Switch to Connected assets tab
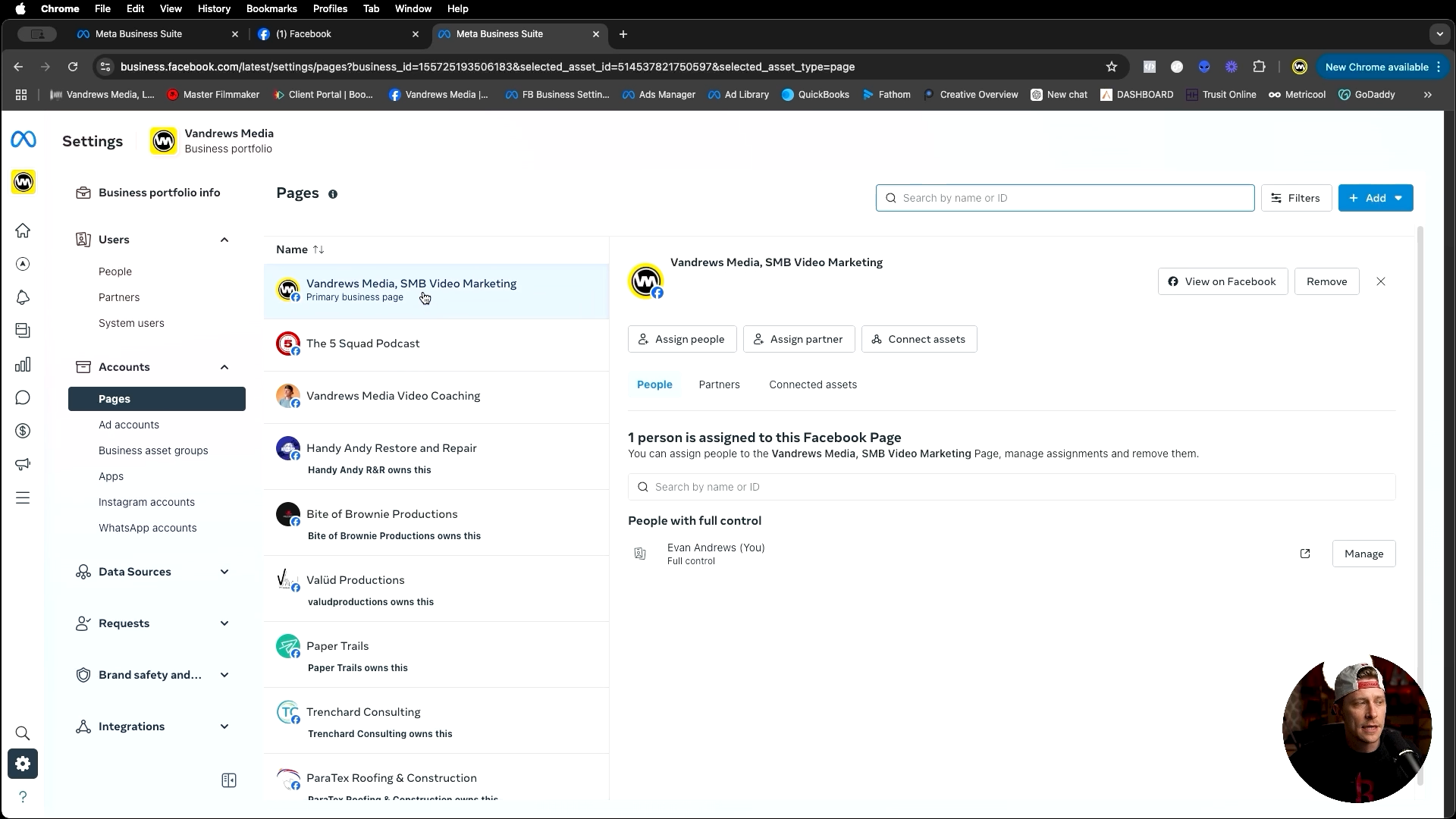 point(813,384)
